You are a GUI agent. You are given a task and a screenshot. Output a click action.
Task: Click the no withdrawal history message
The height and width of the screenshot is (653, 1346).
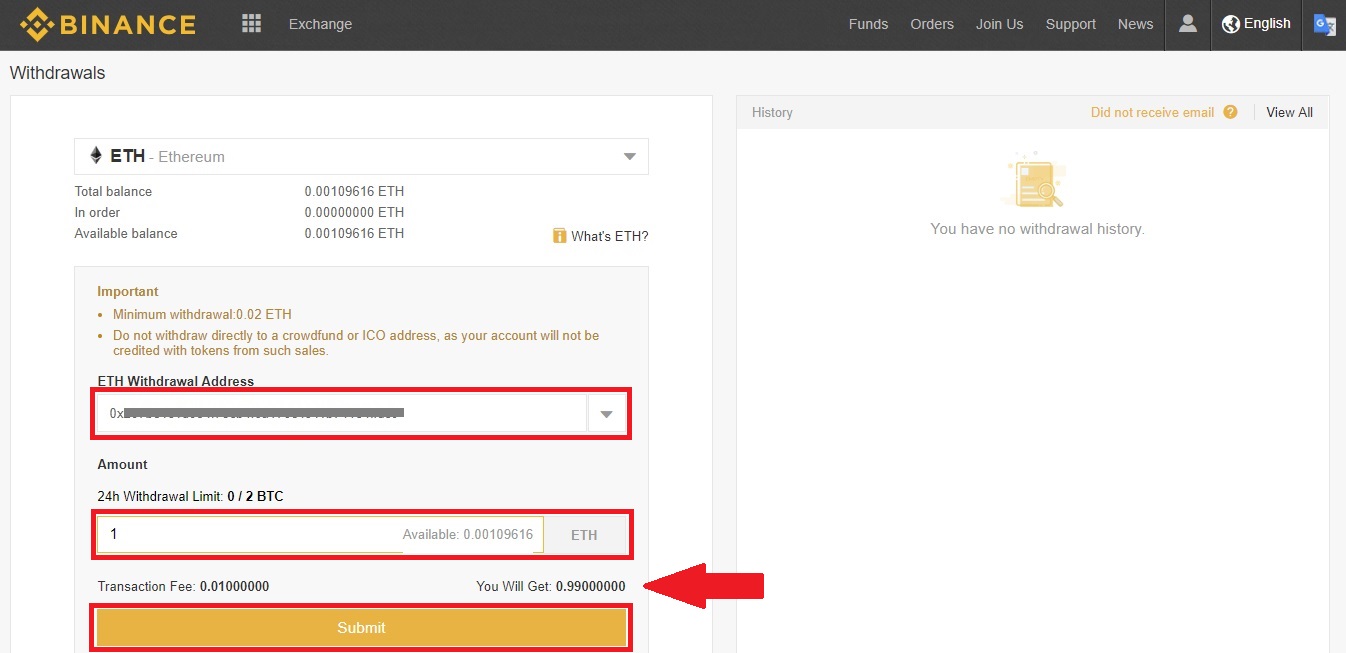coord(1037,229)
